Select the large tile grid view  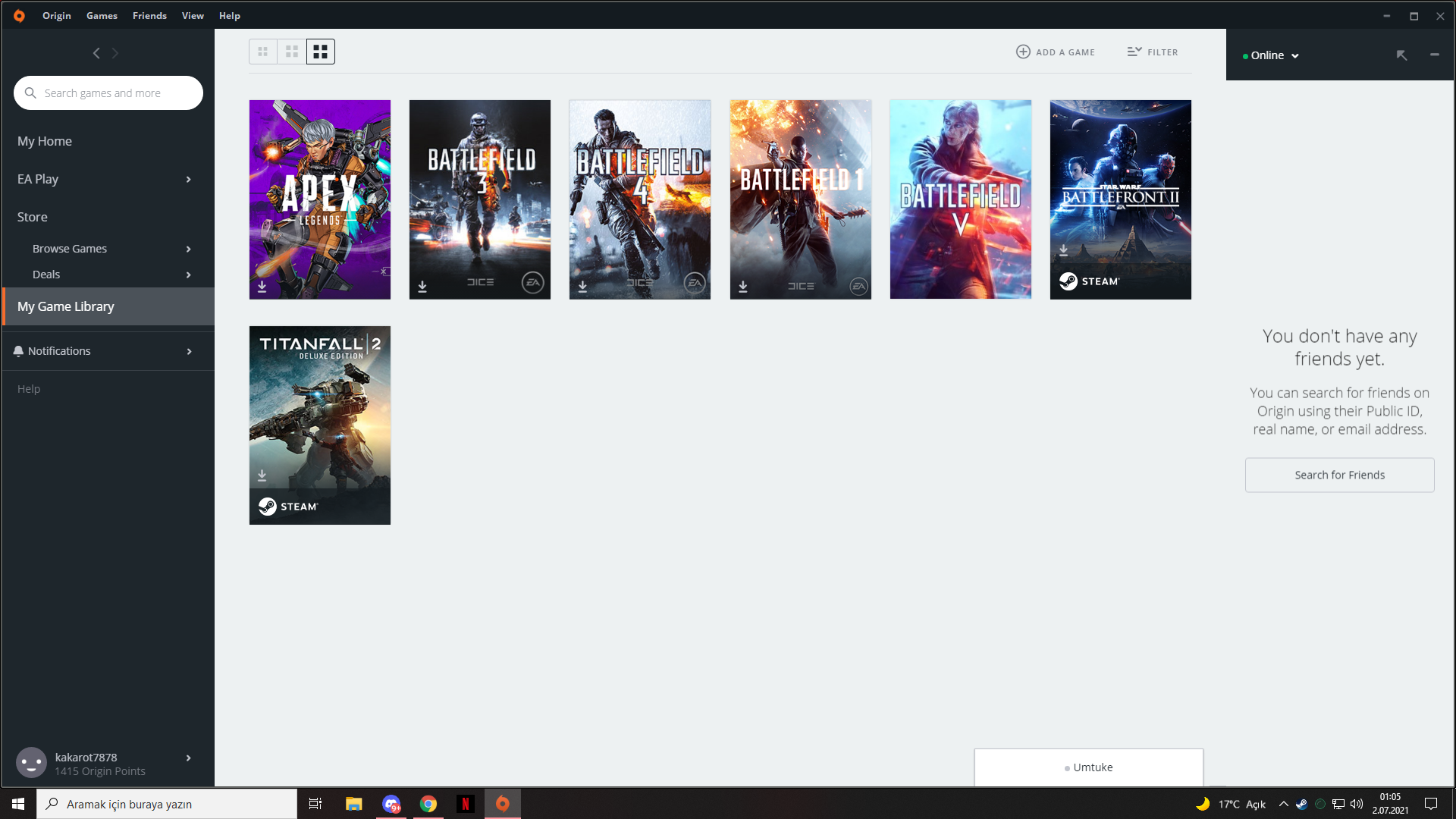click(320, 52)
